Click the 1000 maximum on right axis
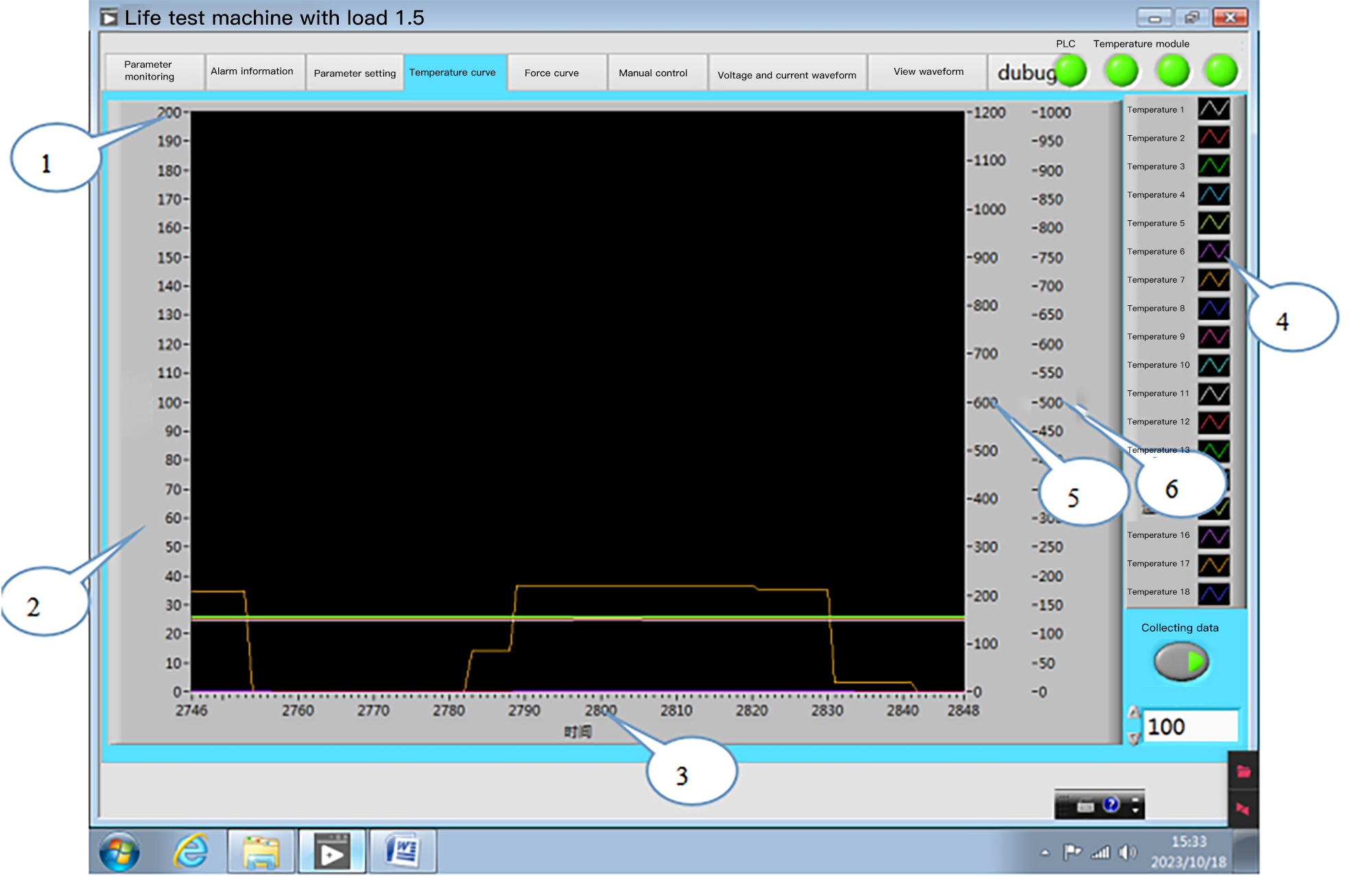 pyautogui.click(x=1054, y=113)
